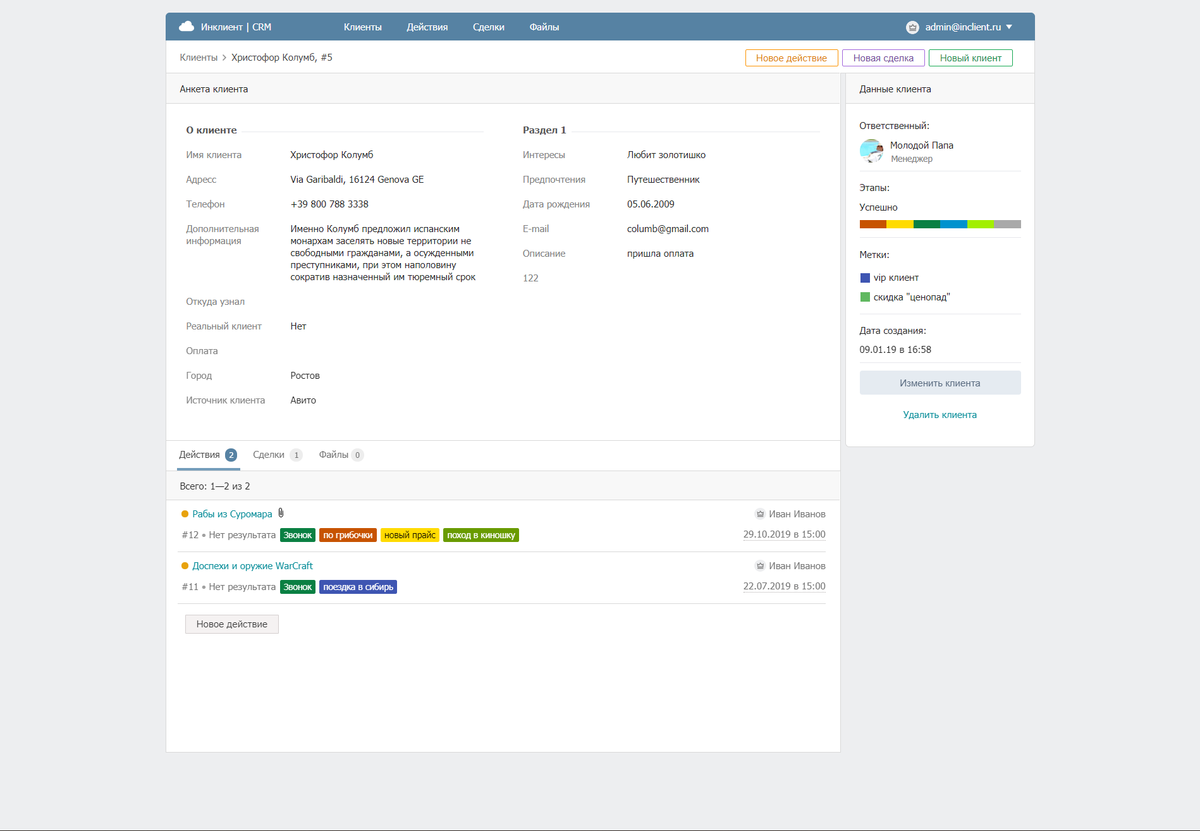Click the Инклиент cloud logo icon
This screenshot has width=1200, height=831.
pyautogui.click(x=186, y=27)
